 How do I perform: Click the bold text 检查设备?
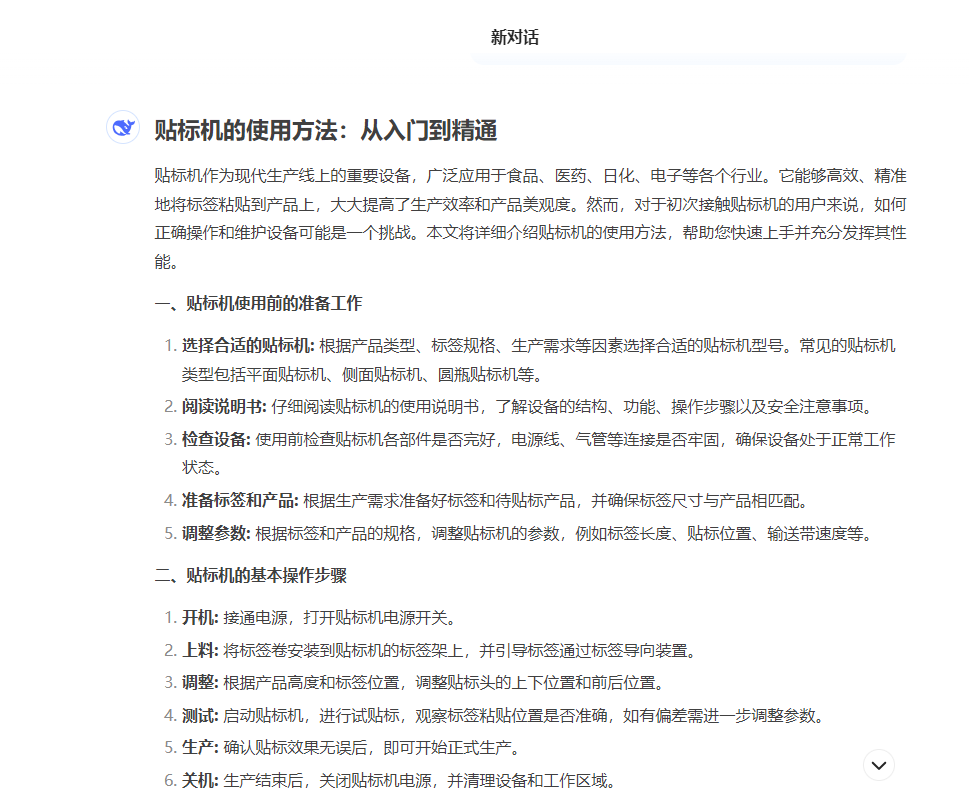(x=216, y=439)
